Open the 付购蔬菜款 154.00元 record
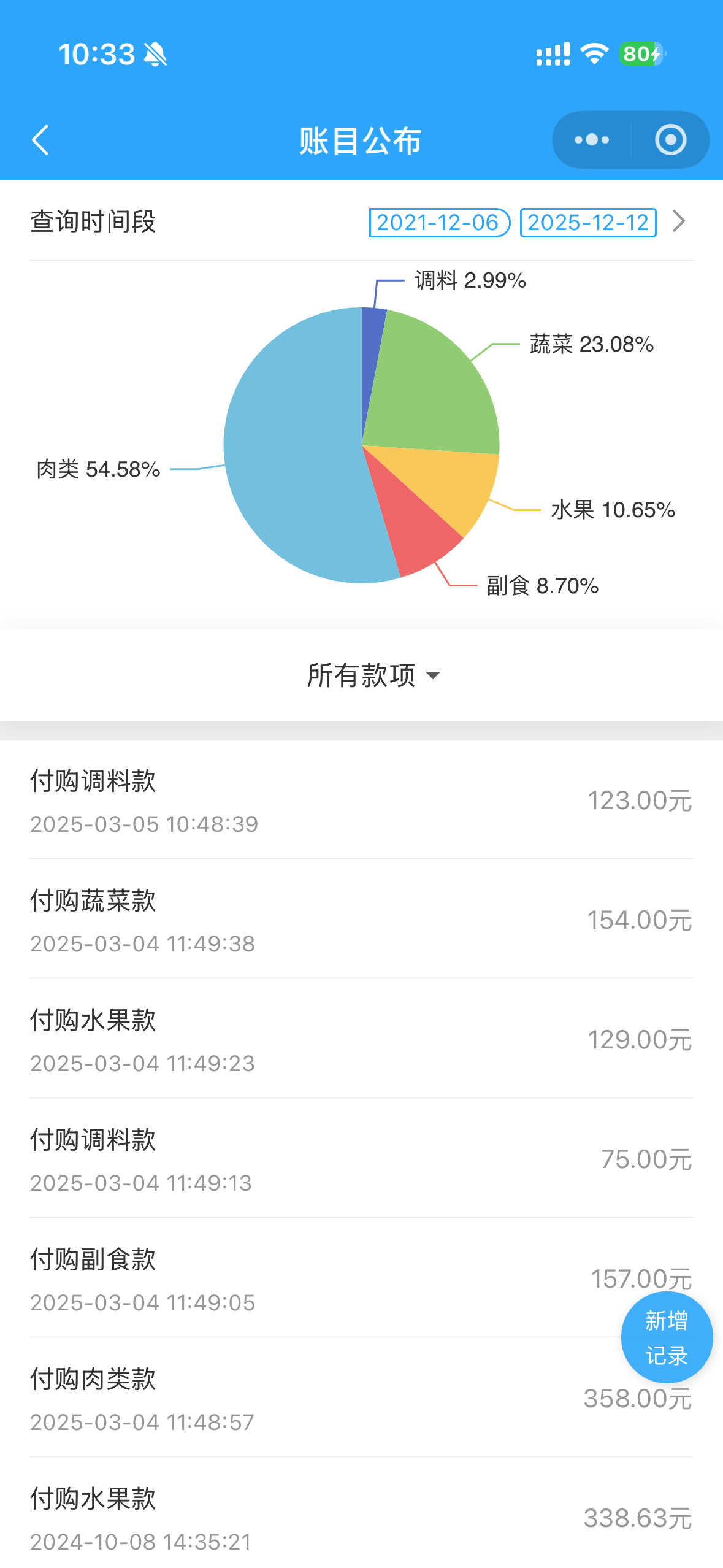This screenshot has width=723, height=1568. tap(361, 920)
